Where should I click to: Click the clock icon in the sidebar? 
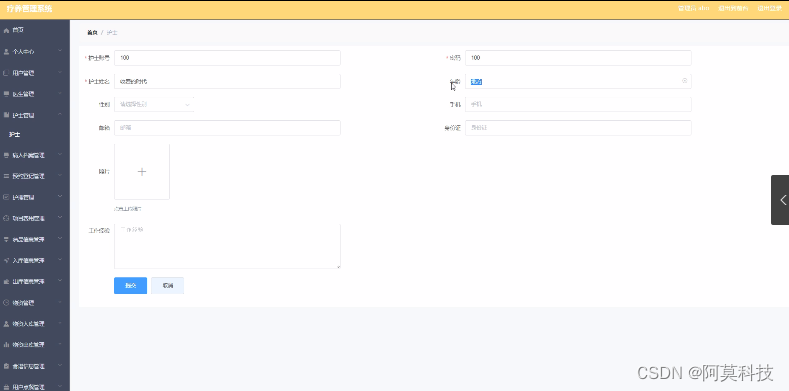click(x=6, y=303)
